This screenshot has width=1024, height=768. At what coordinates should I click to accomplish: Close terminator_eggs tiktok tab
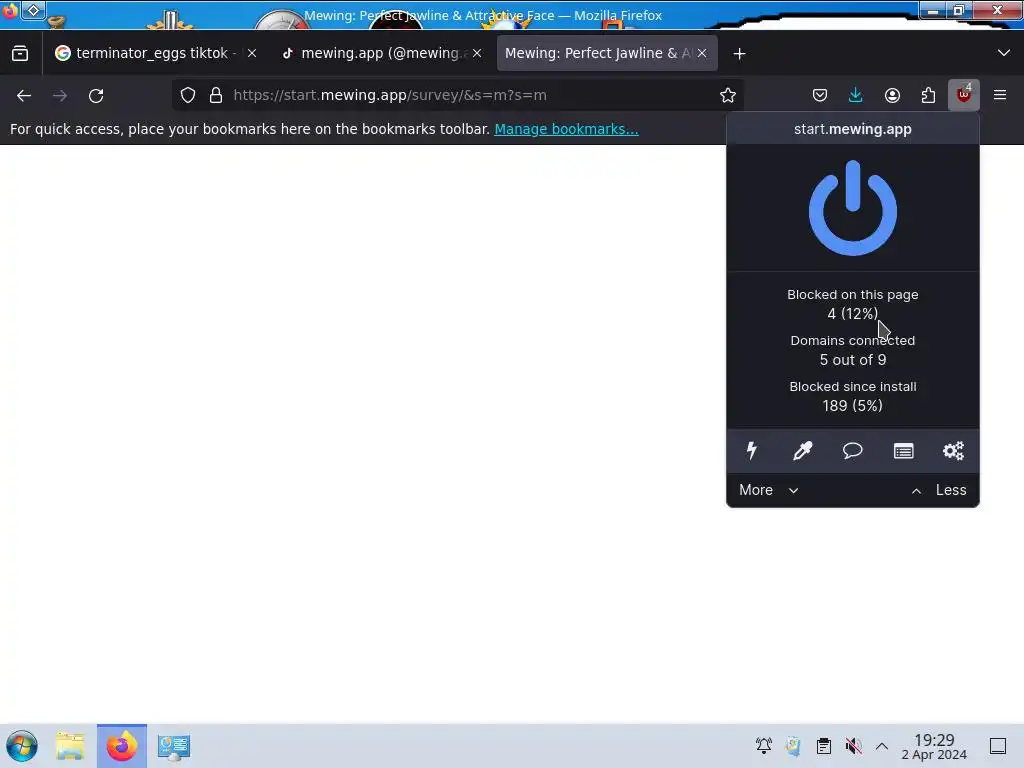[x=252, y=54]
